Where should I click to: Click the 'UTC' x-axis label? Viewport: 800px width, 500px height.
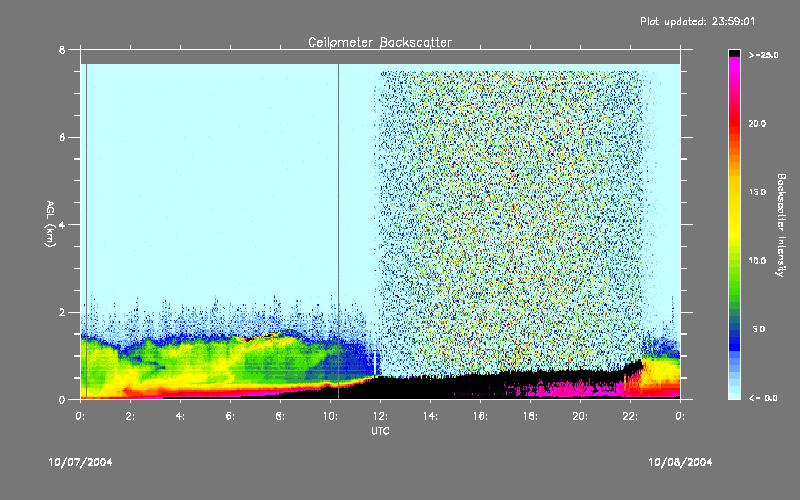pos(380,431)
